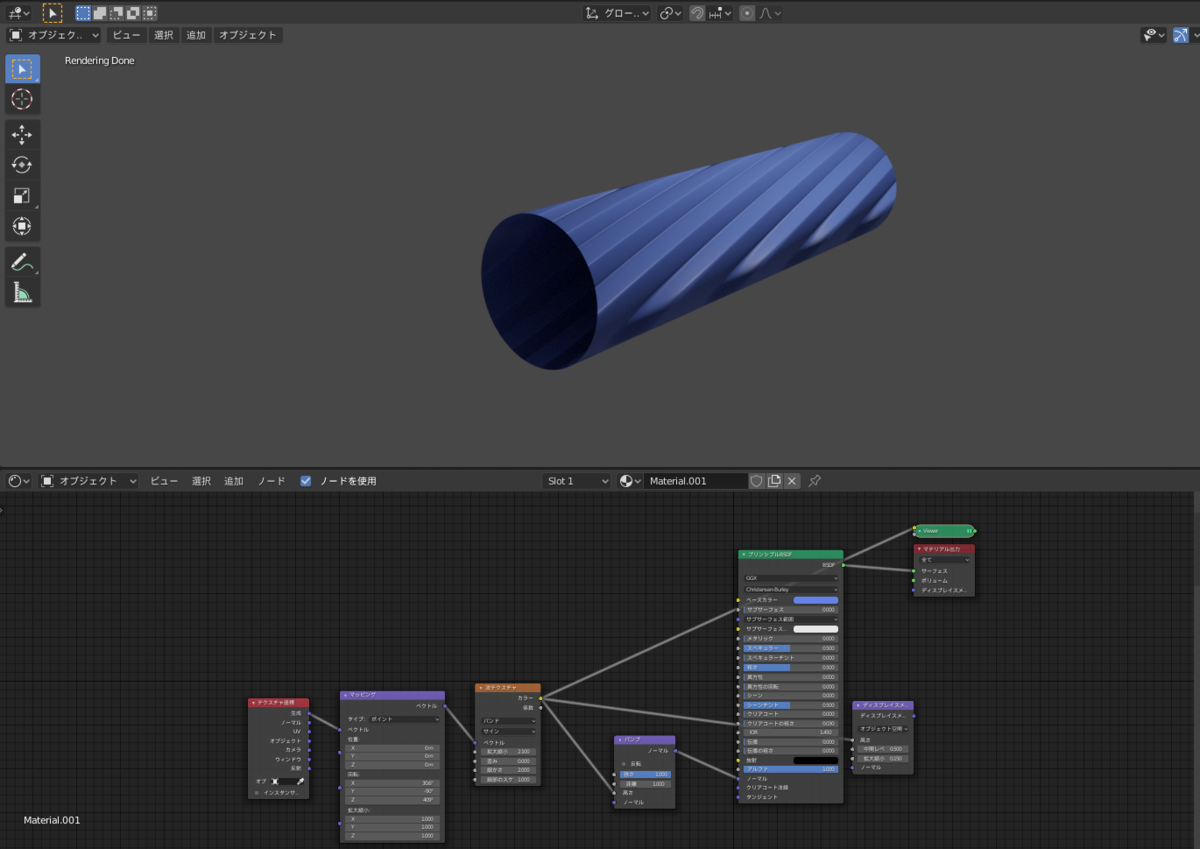Open the Slot 1 dropdown
1200x849 pixels.
(x=576, y=481)
